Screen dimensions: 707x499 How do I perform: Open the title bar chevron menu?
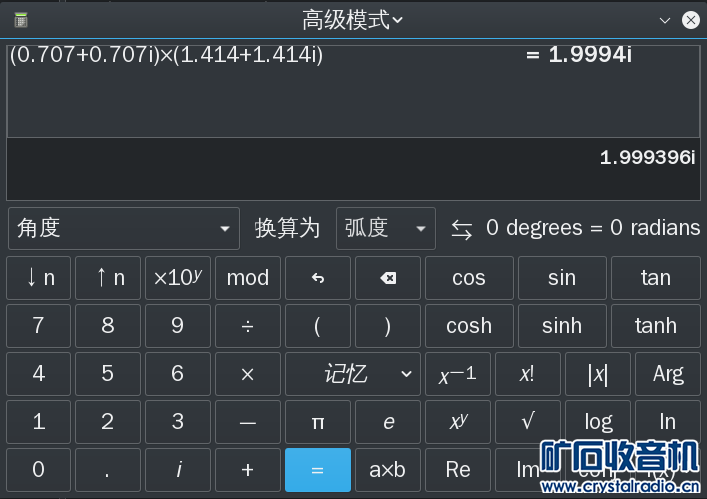coord(665,20)
